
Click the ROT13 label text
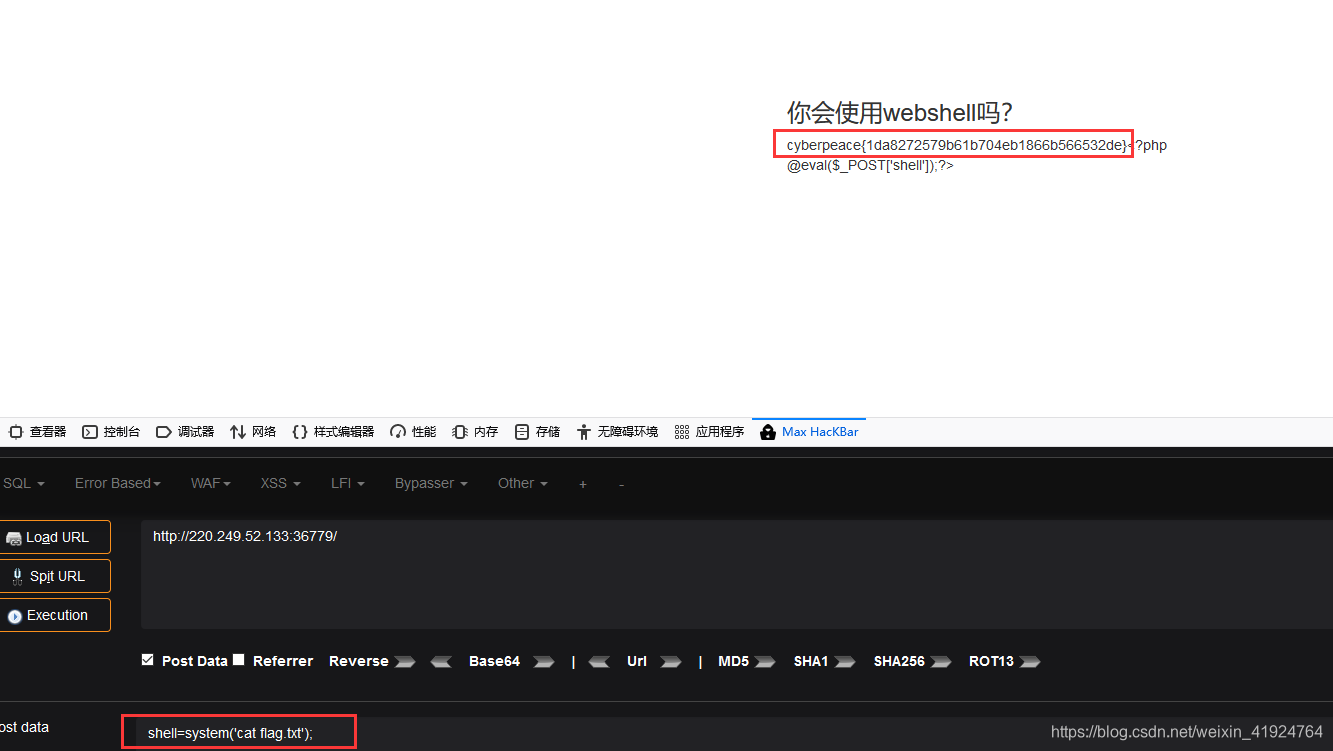(x=991, y=661)
